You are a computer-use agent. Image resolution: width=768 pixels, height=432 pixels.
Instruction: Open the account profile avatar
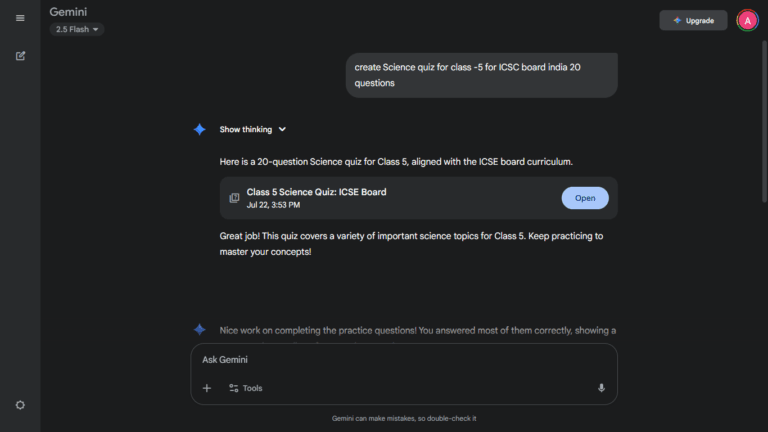coord(747,20)
